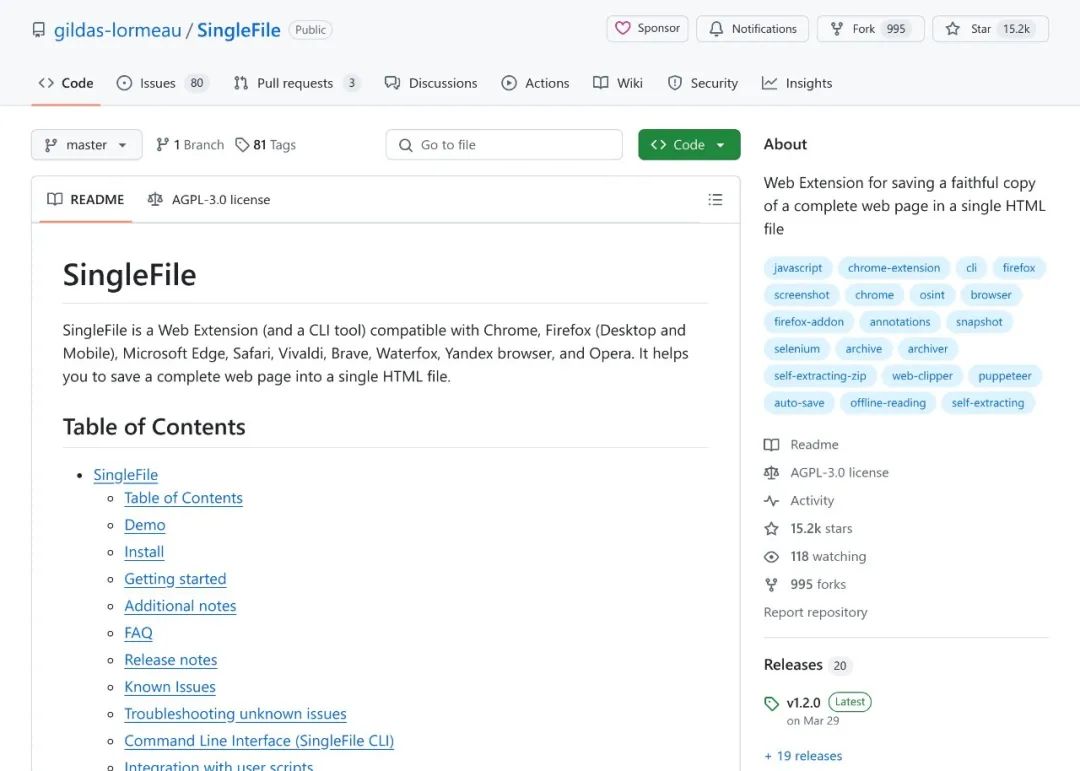Click the README outline list icon

pos(715,200)
